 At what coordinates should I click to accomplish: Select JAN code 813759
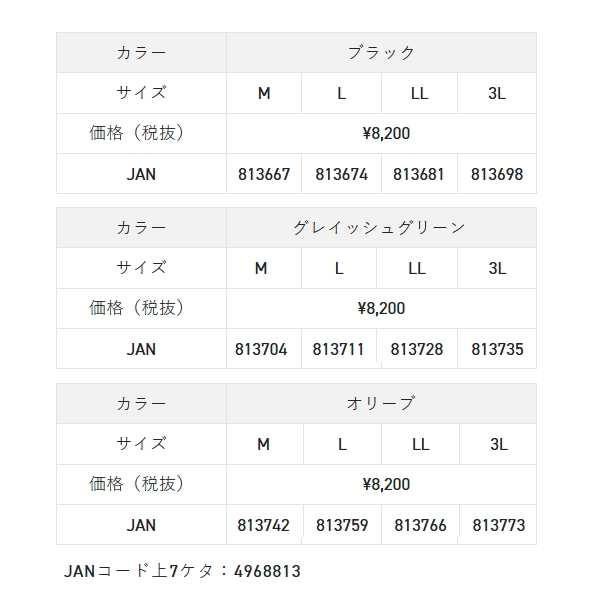tap(341, 525)
